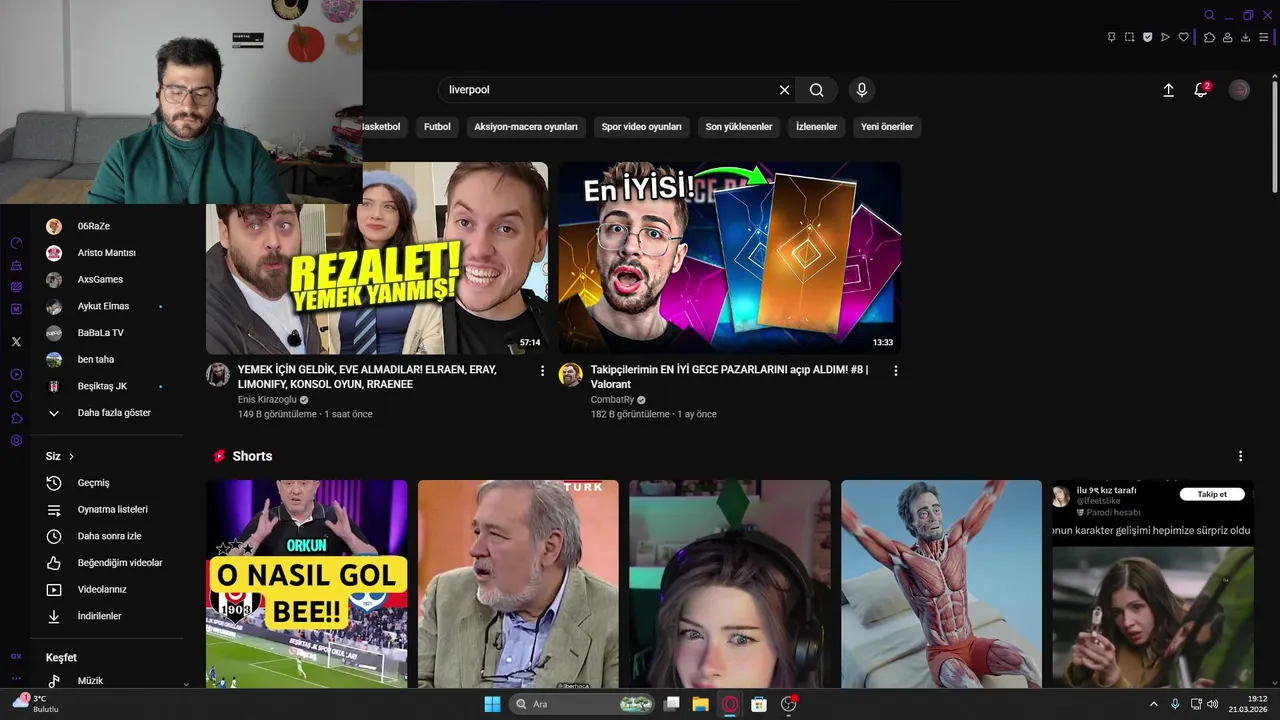Viewport: 1280px width, 720px height.
Task: Clear the liverpool search text with X
Action: tap(784, 90)
